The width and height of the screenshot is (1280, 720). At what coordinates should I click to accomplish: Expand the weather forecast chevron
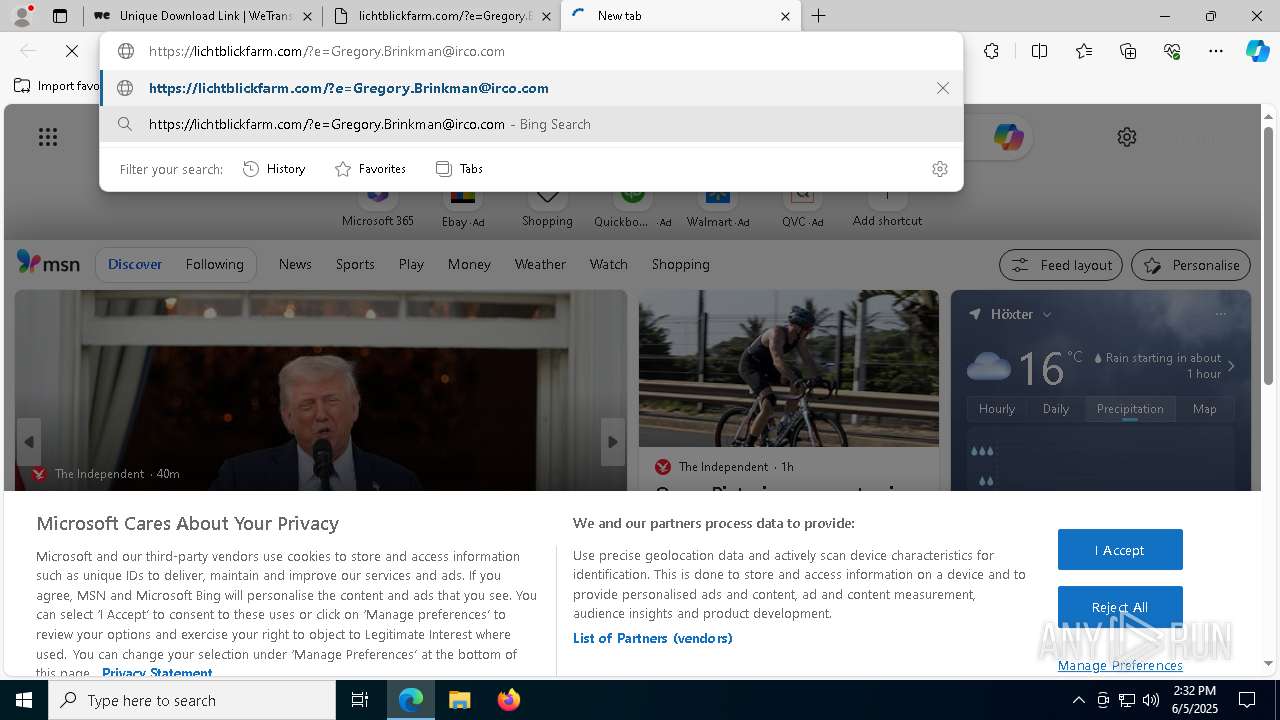[x=1231, y=366]
